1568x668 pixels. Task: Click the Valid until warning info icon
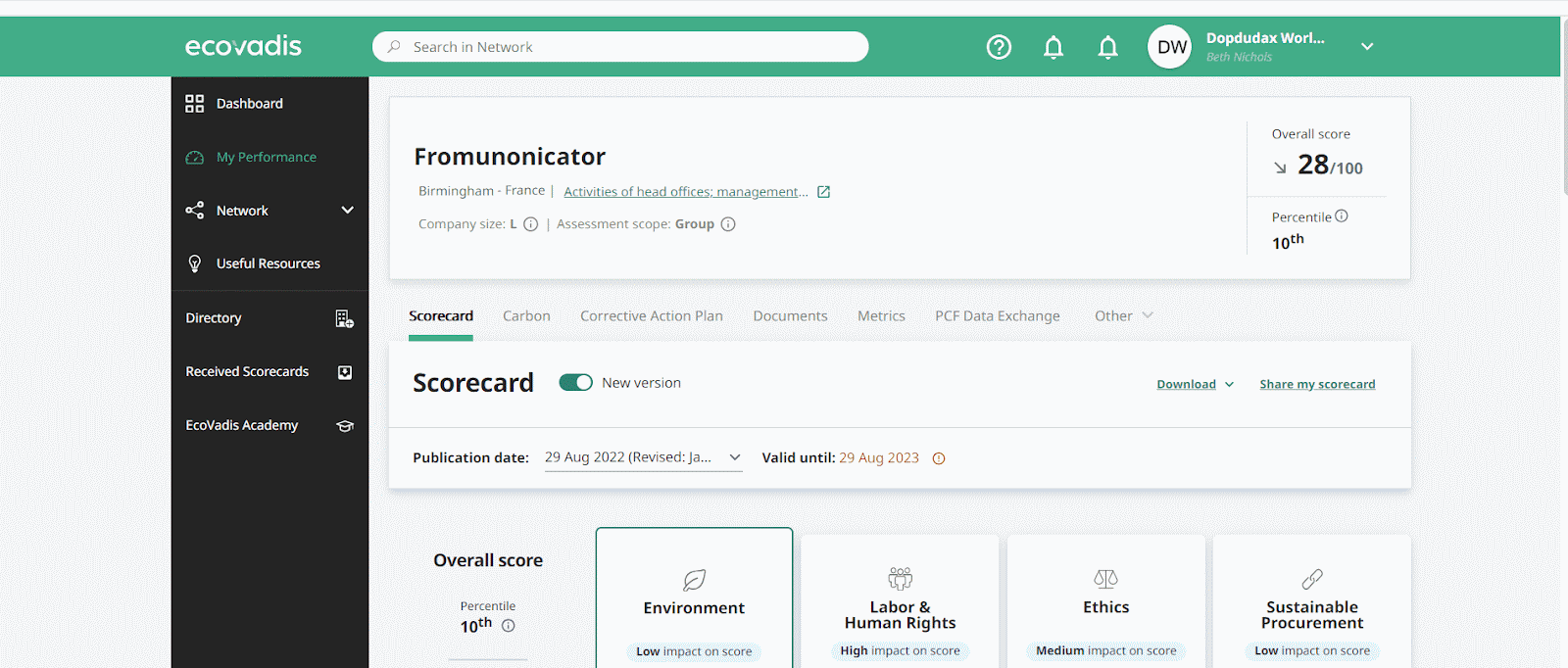click(x=939, y=458)
